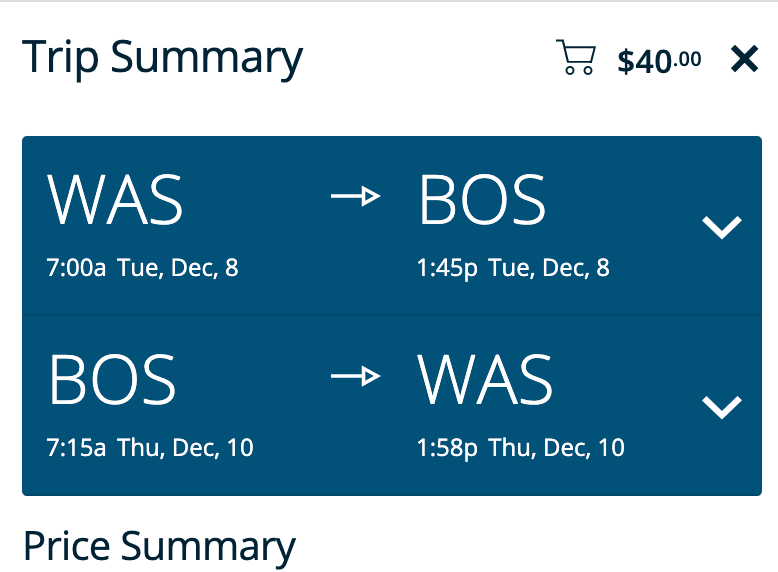The image size is (778, 572).
Task: Click the 7:15a Thu, Dec, 10 departure time
Action: 150,447
